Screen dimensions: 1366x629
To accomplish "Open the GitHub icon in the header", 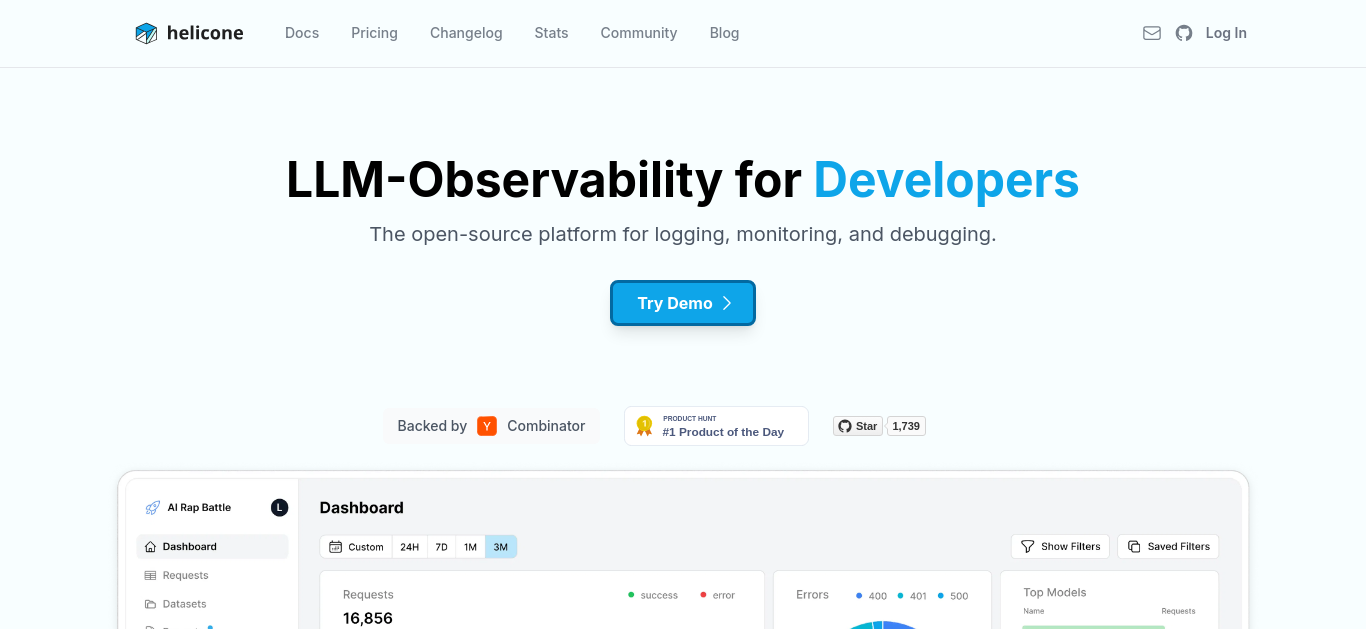I will [1184, 33].
